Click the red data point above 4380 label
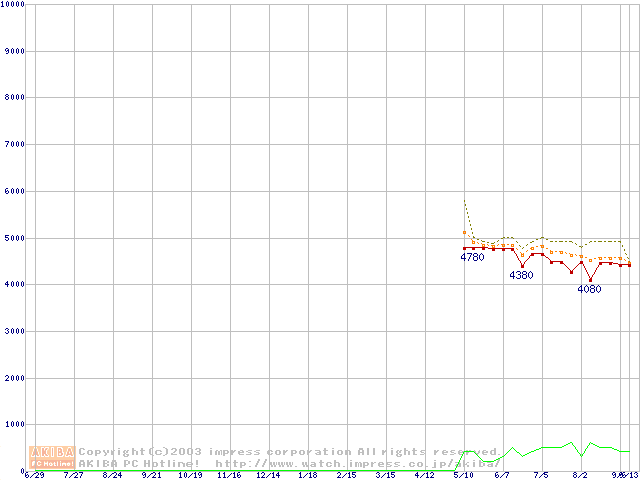This screenshot has height=480, width=640. (x=522, y=266)
